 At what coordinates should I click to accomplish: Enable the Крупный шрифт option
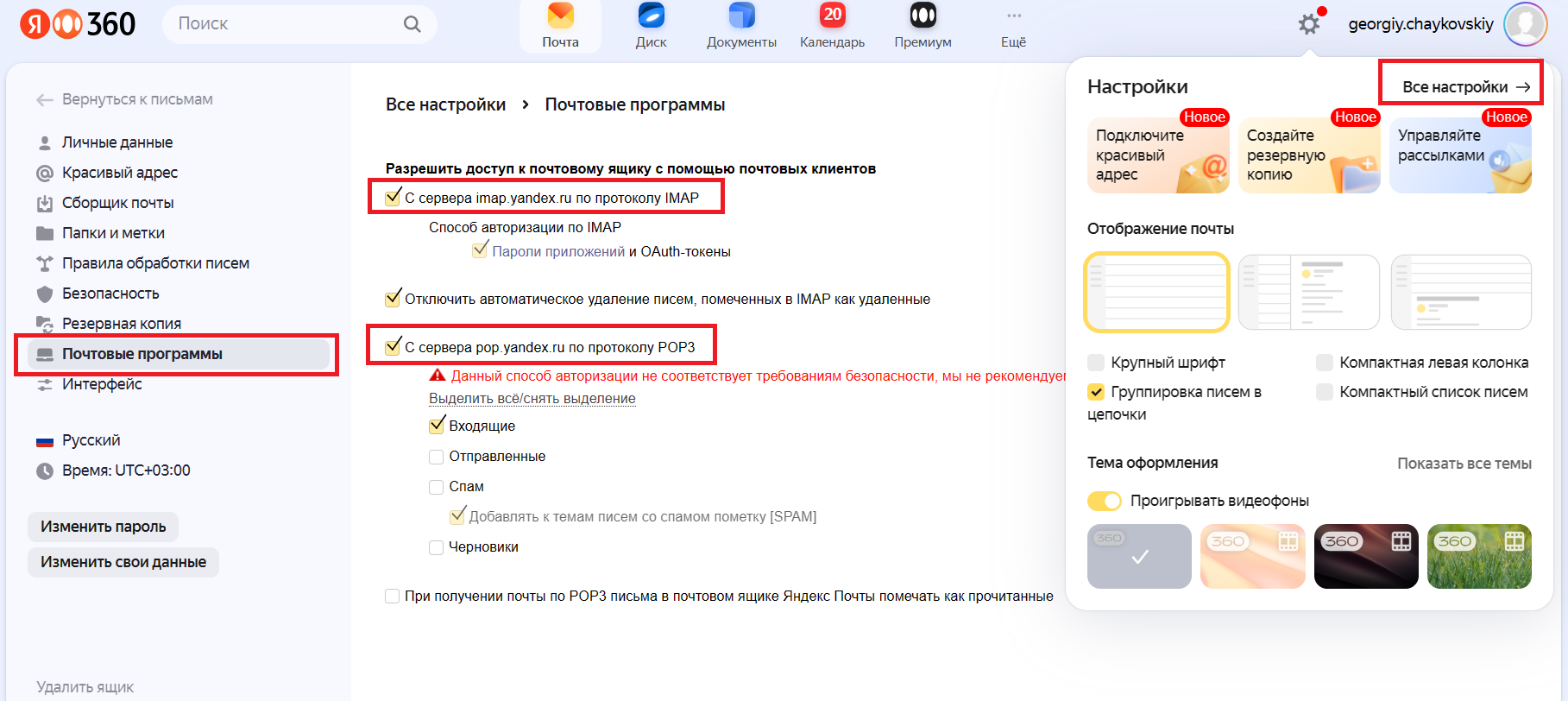tap(1096, 363)
